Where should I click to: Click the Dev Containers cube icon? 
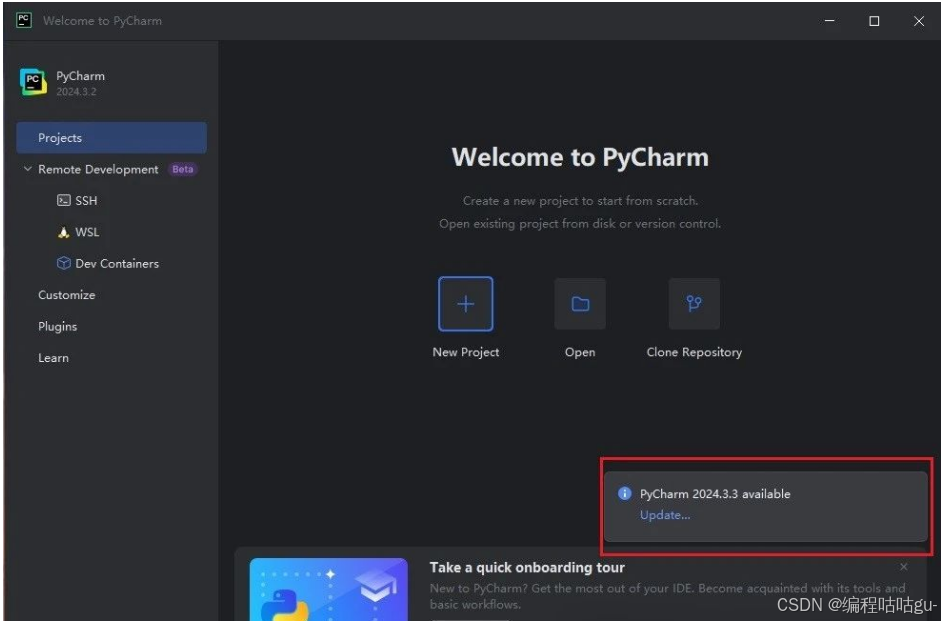pos(64,263)
